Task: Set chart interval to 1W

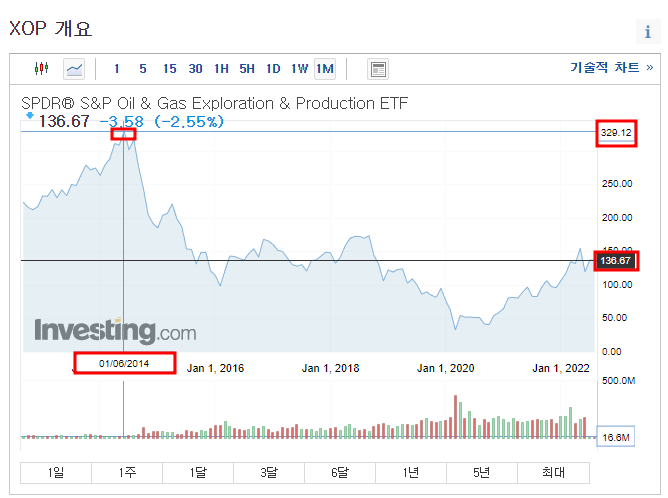Action: (x=299, y=69)
